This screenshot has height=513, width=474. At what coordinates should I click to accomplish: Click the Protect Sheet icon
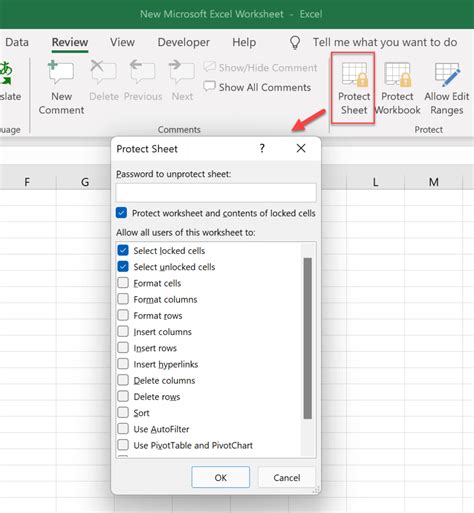(x=354, y=74)
